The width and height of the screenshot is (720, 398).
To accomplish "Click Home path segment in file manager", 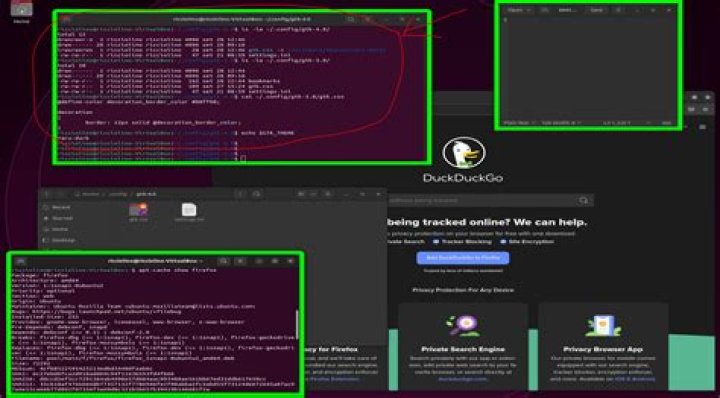I will coord(88,194).
